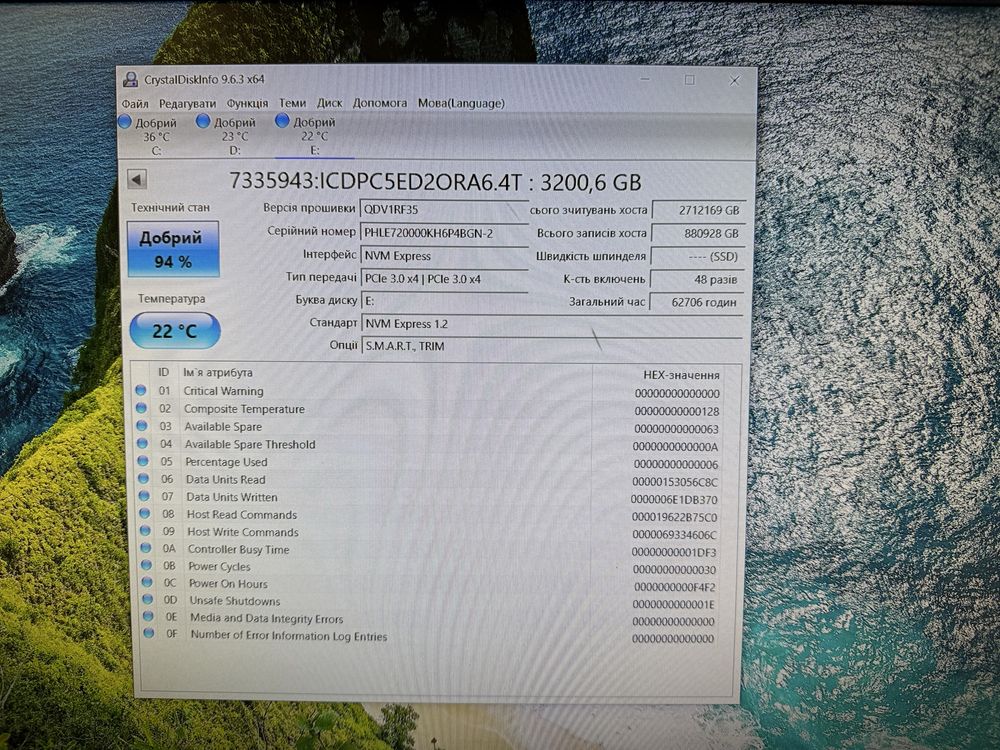Select the Percentage Used attribute row

point(427,462)
